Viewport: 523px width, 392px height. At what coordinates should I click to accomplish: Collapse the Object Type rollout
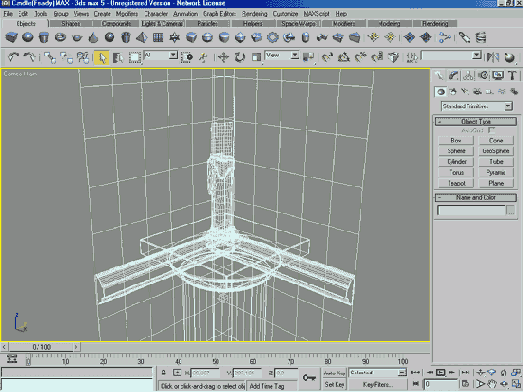(476, 121)
